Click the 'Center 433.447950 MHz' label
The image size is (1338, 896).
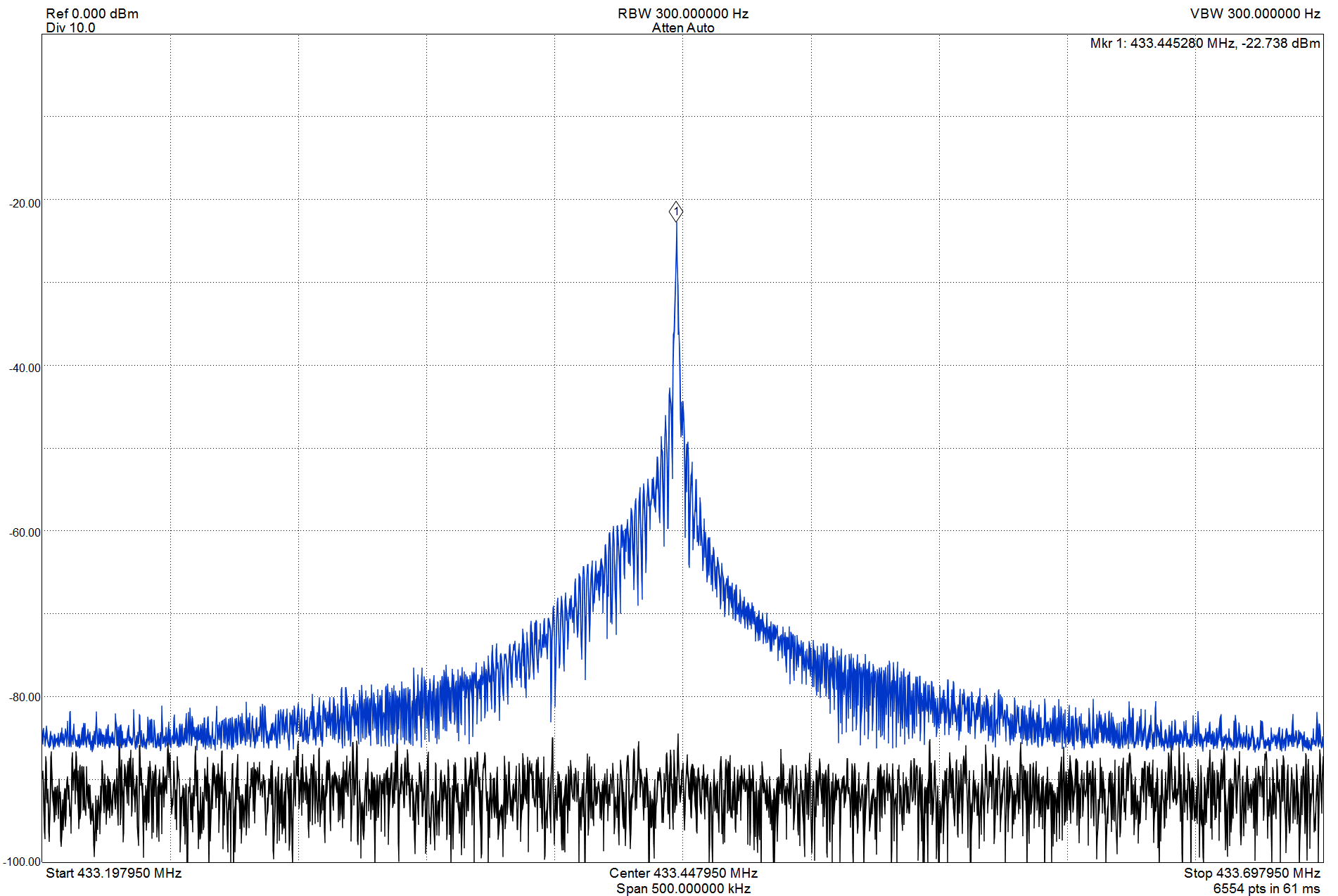click(683, 873)
